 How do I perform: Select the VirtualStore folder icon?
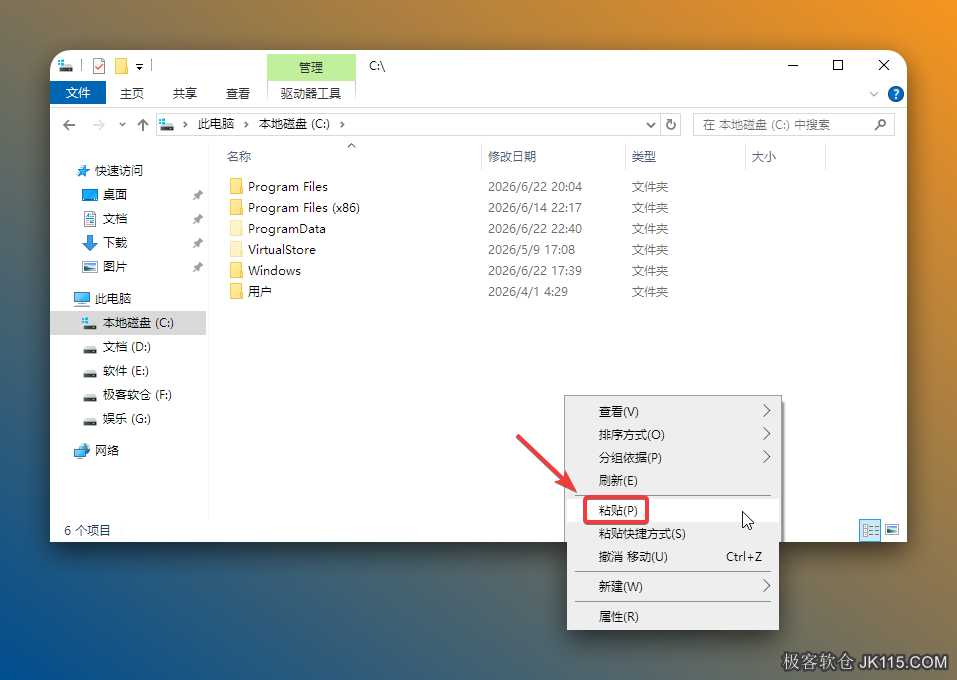tap(236, 249)
